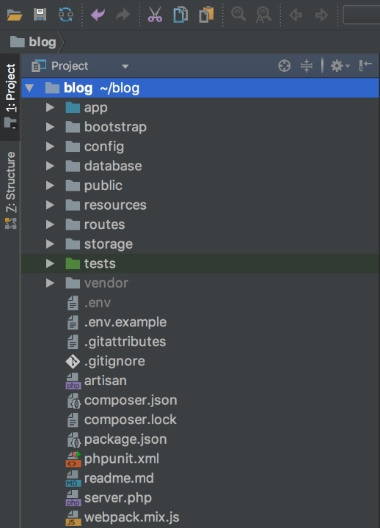Click the scroll-from-source crosshair icon
This screenshot has height=528, width=380.
point(284,66)
